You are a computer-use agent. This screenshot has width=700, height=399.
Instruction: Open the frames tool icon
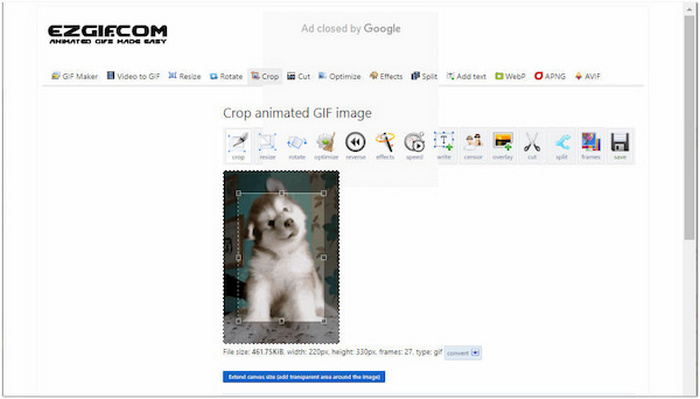591,146
